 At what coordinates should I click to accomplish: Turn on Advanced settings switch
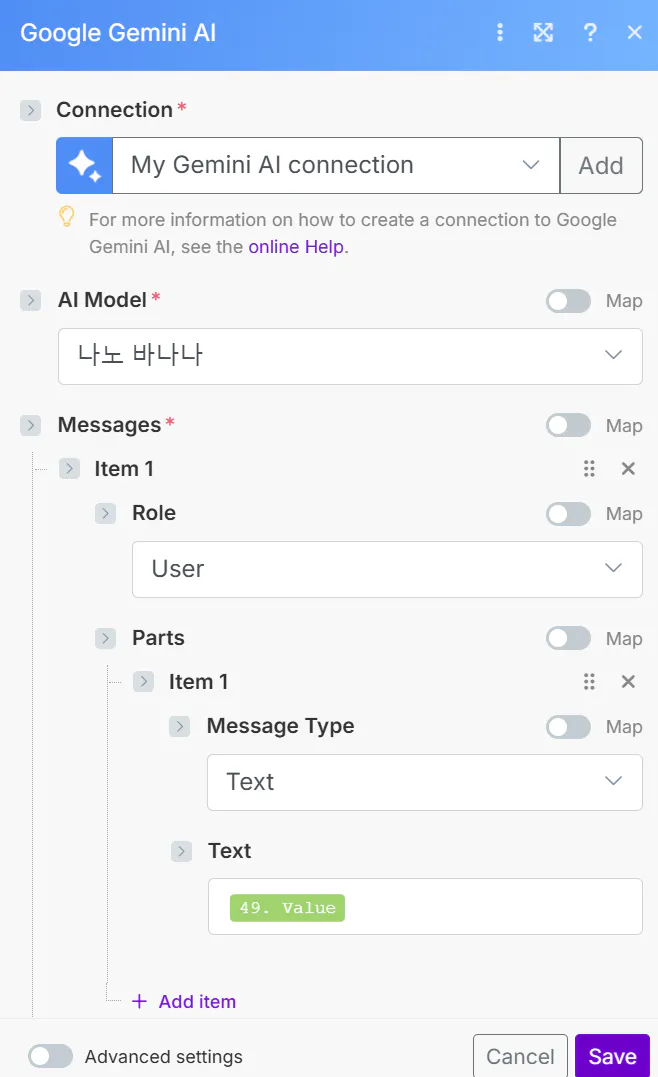(51, 1057)
